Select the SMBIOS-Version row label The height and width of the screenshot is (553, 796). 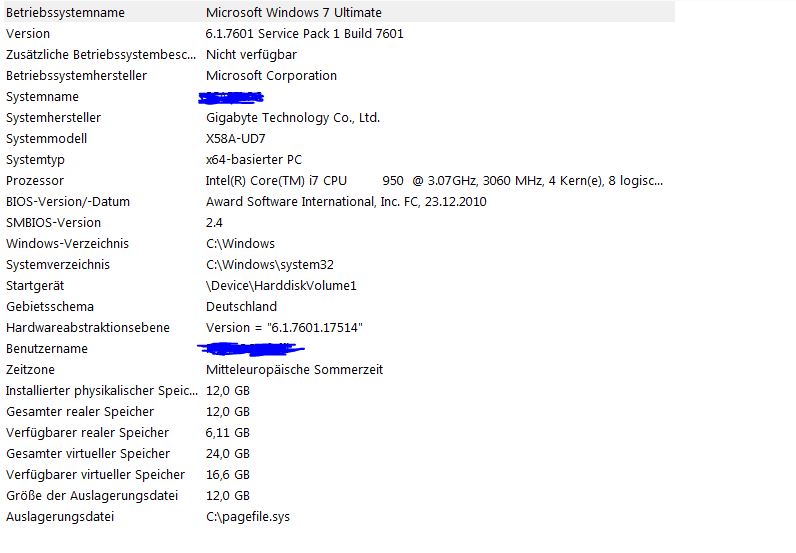coord(53,222)
